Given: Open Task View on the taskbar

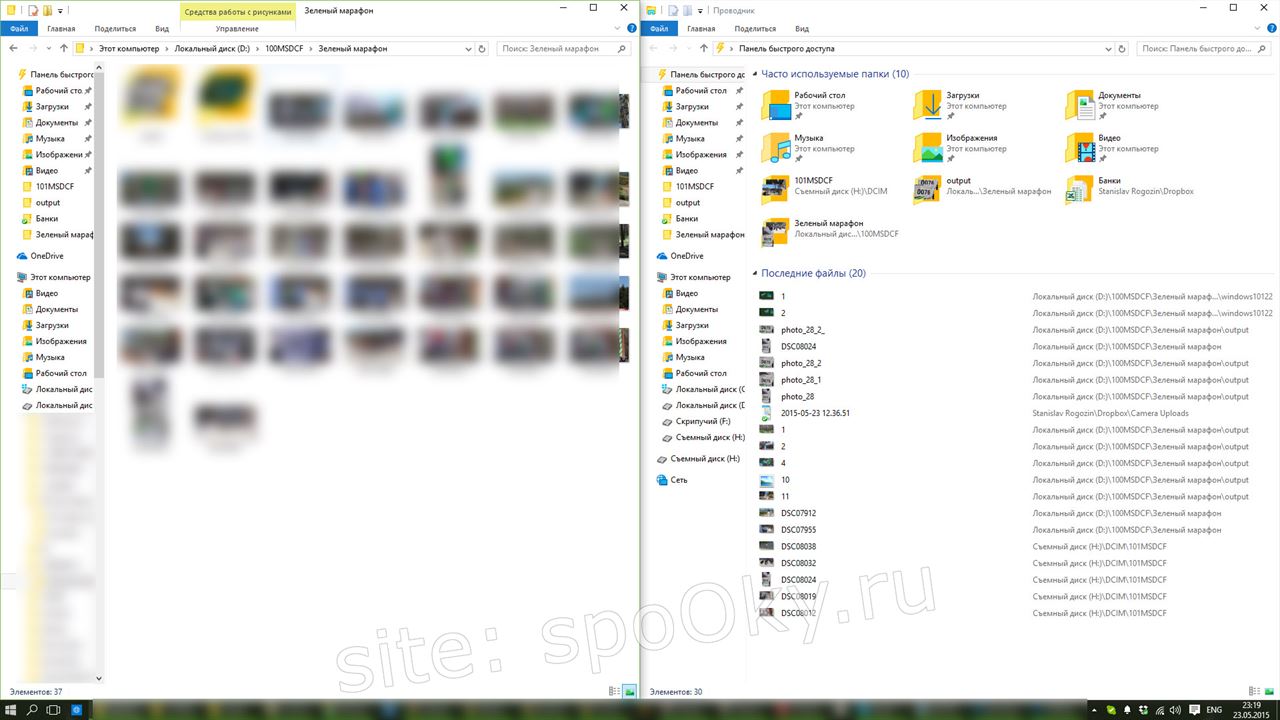Looking at the screenshot, I should pos(54,710).
